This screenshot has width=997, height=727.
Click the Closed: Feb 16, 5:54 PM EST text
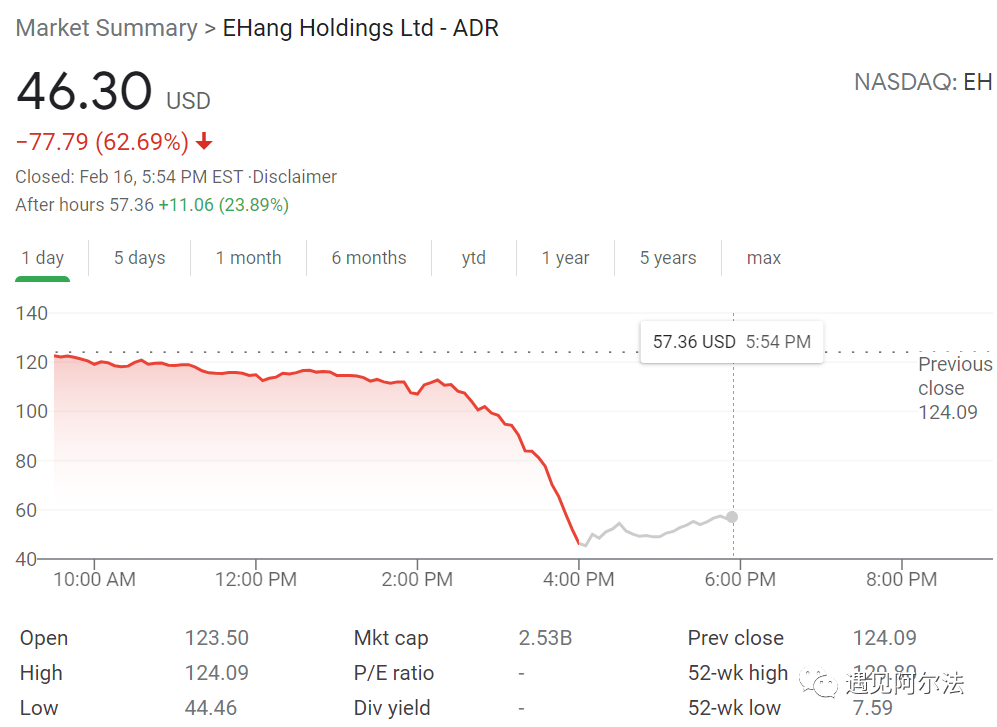coord(129,177)
